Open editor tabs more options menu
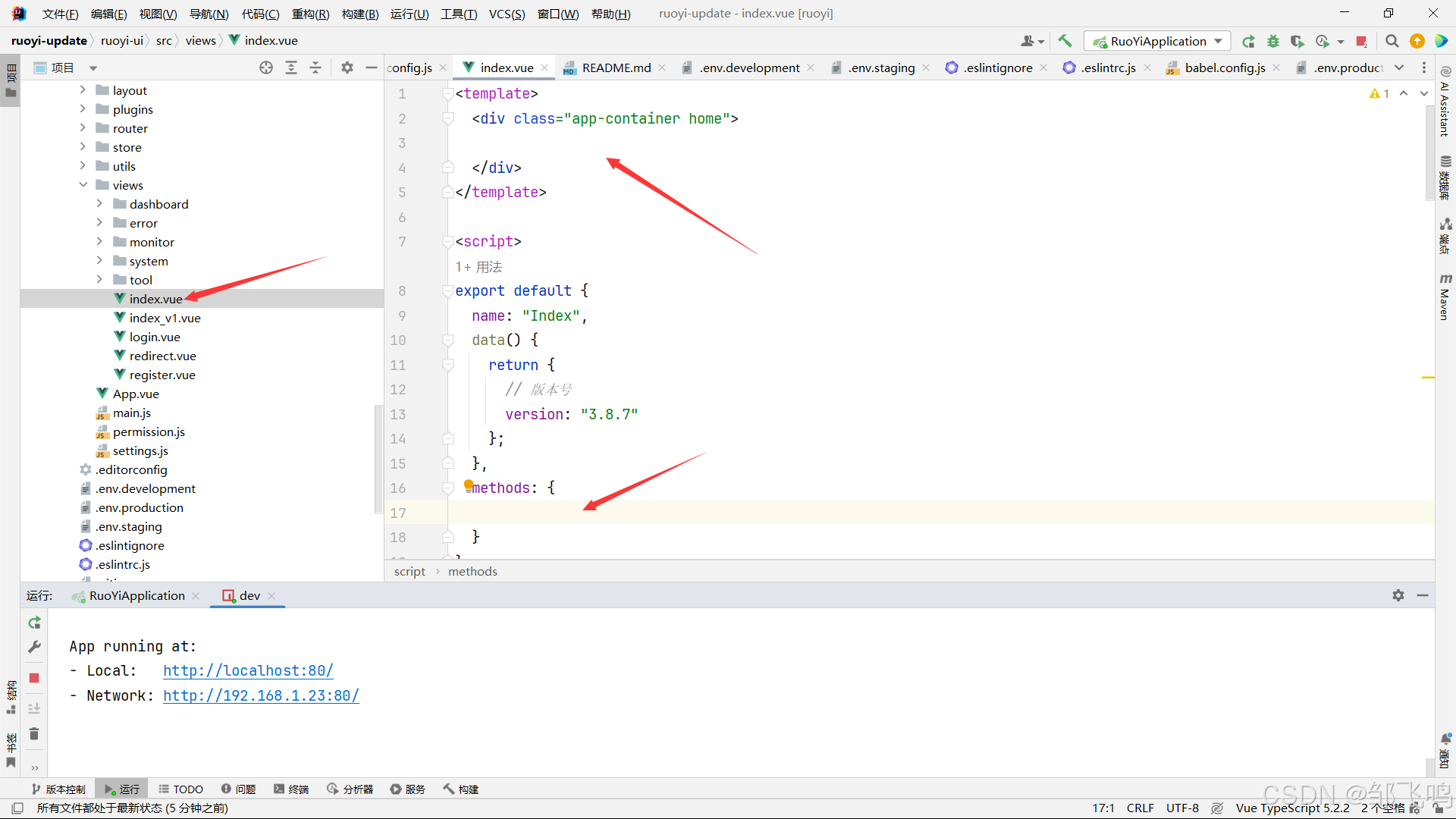Viewport: 1456px width, 819px height. click(x=1424, y=67)
